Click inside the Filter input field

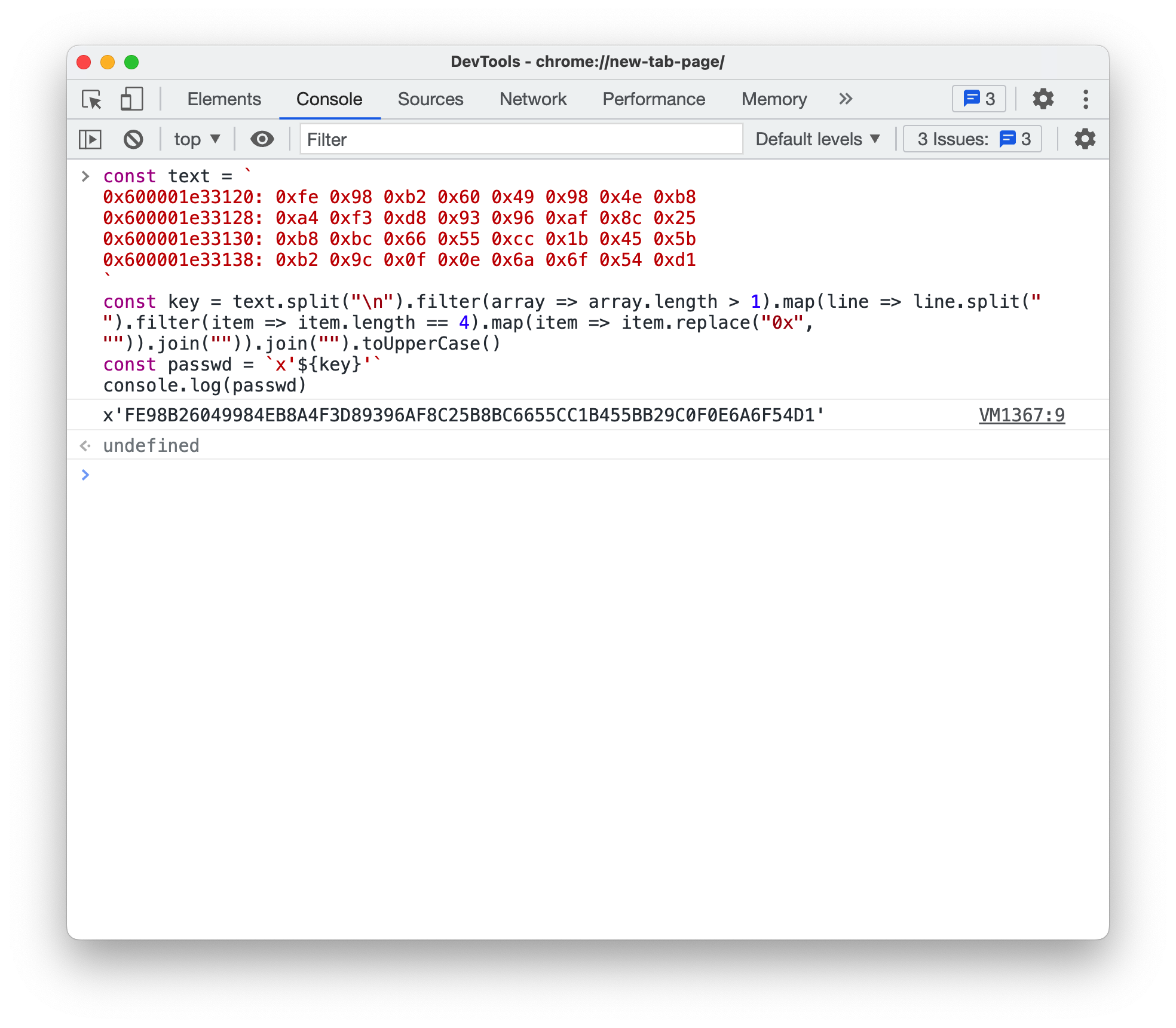tap(520, 139)
